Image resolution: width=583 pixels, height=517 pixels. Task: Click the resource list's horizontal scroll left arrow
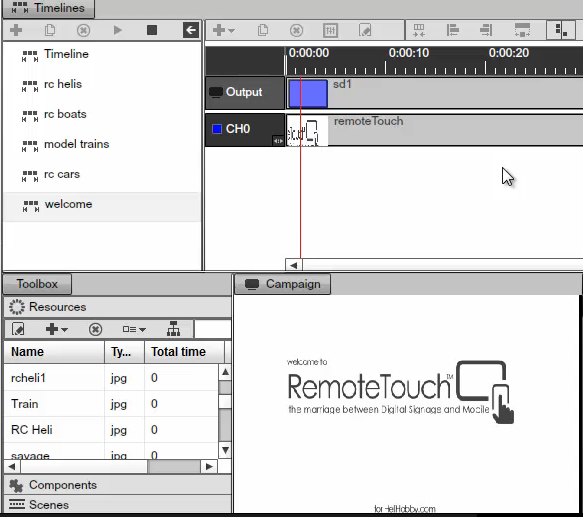12,466
